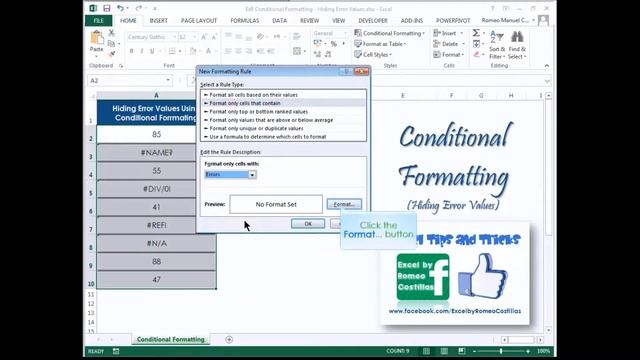
Task: Select 'Format only top or bottom ranked values'
Action: (x=283, y=111)
